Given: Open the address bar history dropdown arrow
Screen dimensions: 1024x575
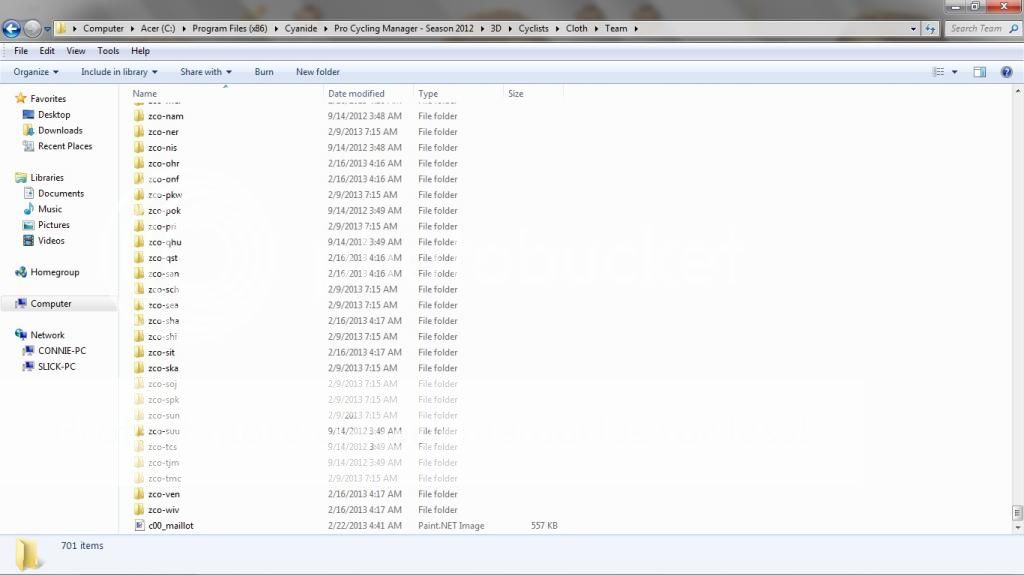Looking at the screenshot, I should click(913, 29).
